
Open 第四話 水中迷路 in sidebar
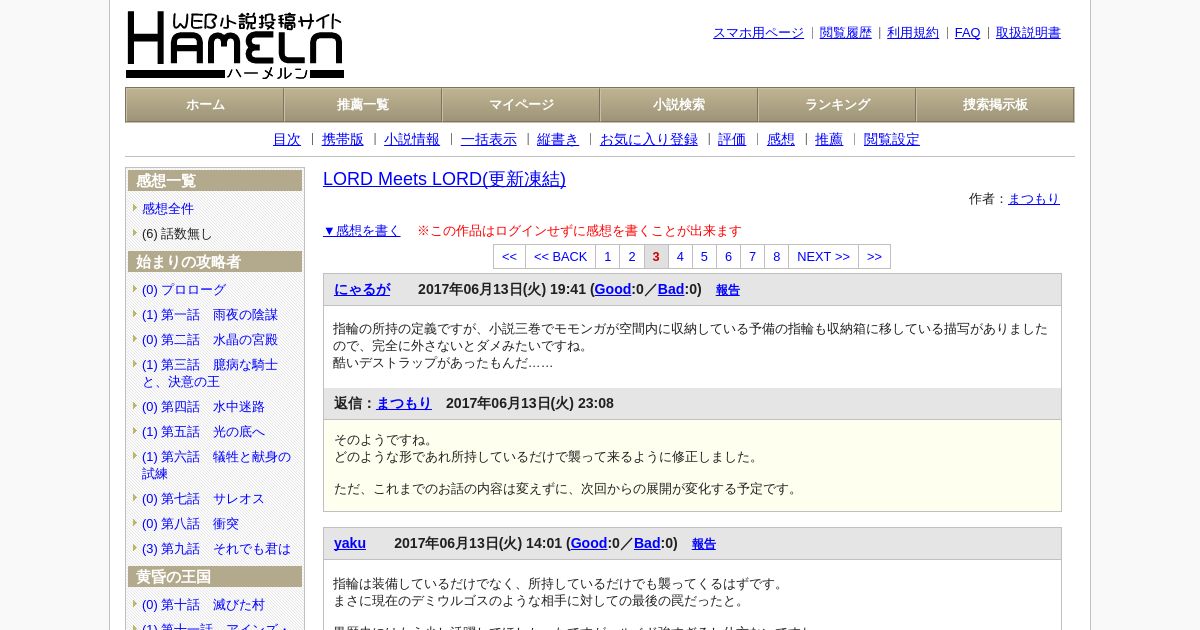click(203, 407)
